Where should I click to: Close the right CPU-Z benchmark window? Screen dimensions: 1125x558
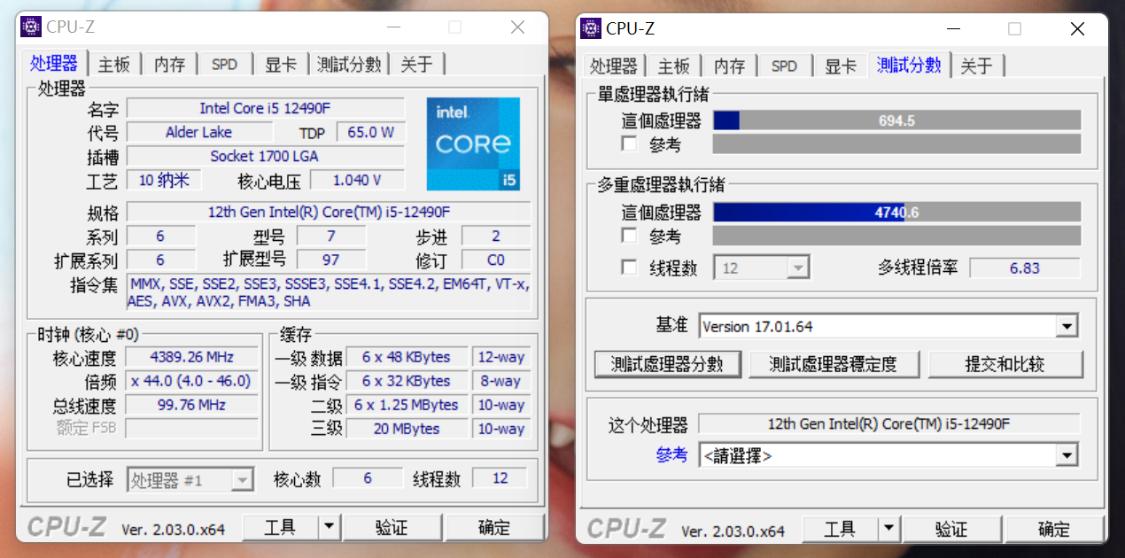point(1077,29)
